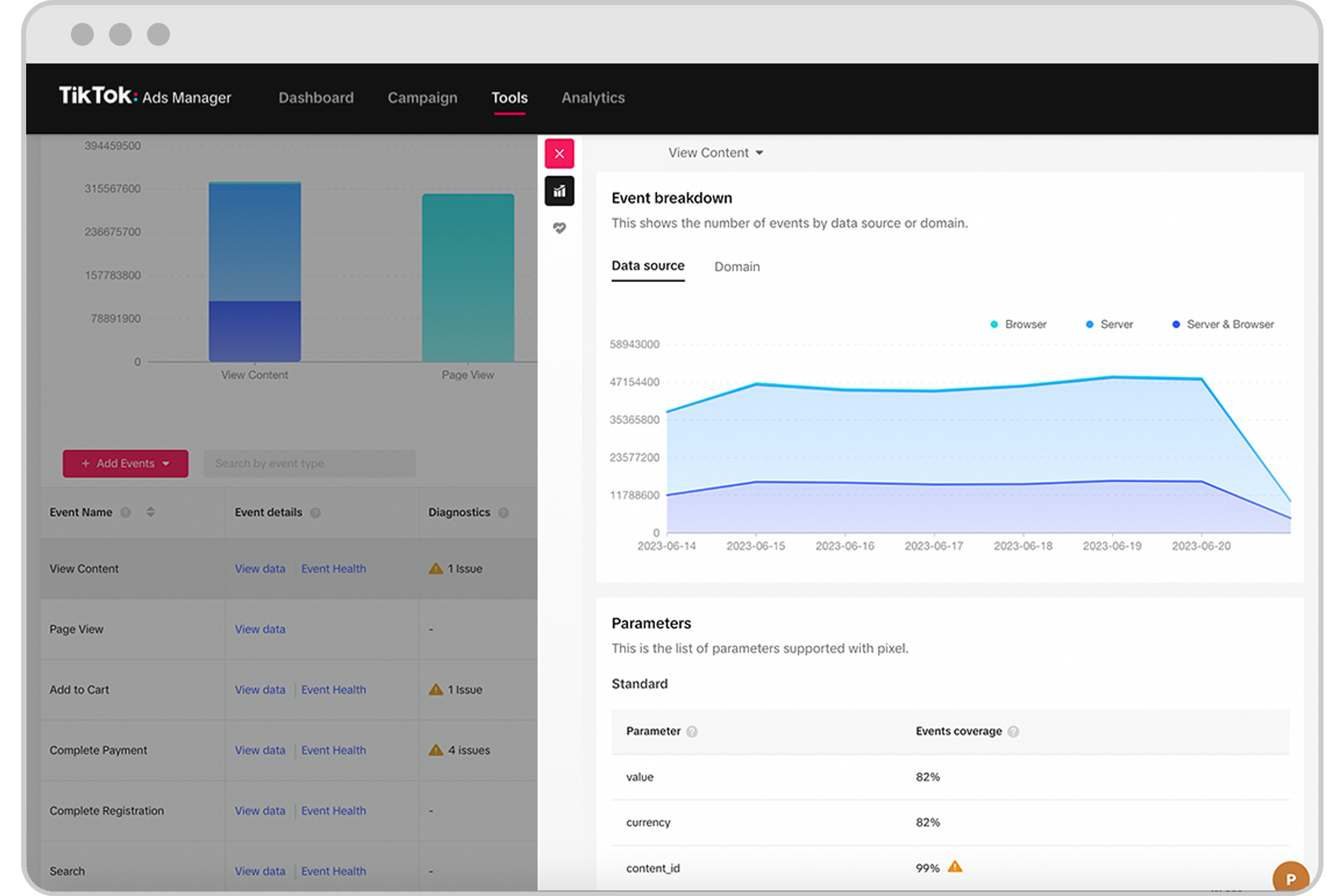Select the Tools menu item
1344x896 pixels.
click(x=509, y=97)
